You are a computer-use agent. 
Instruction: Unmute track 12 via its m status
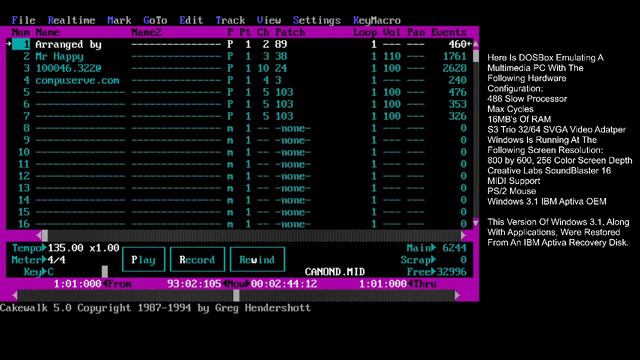point(230,176)
